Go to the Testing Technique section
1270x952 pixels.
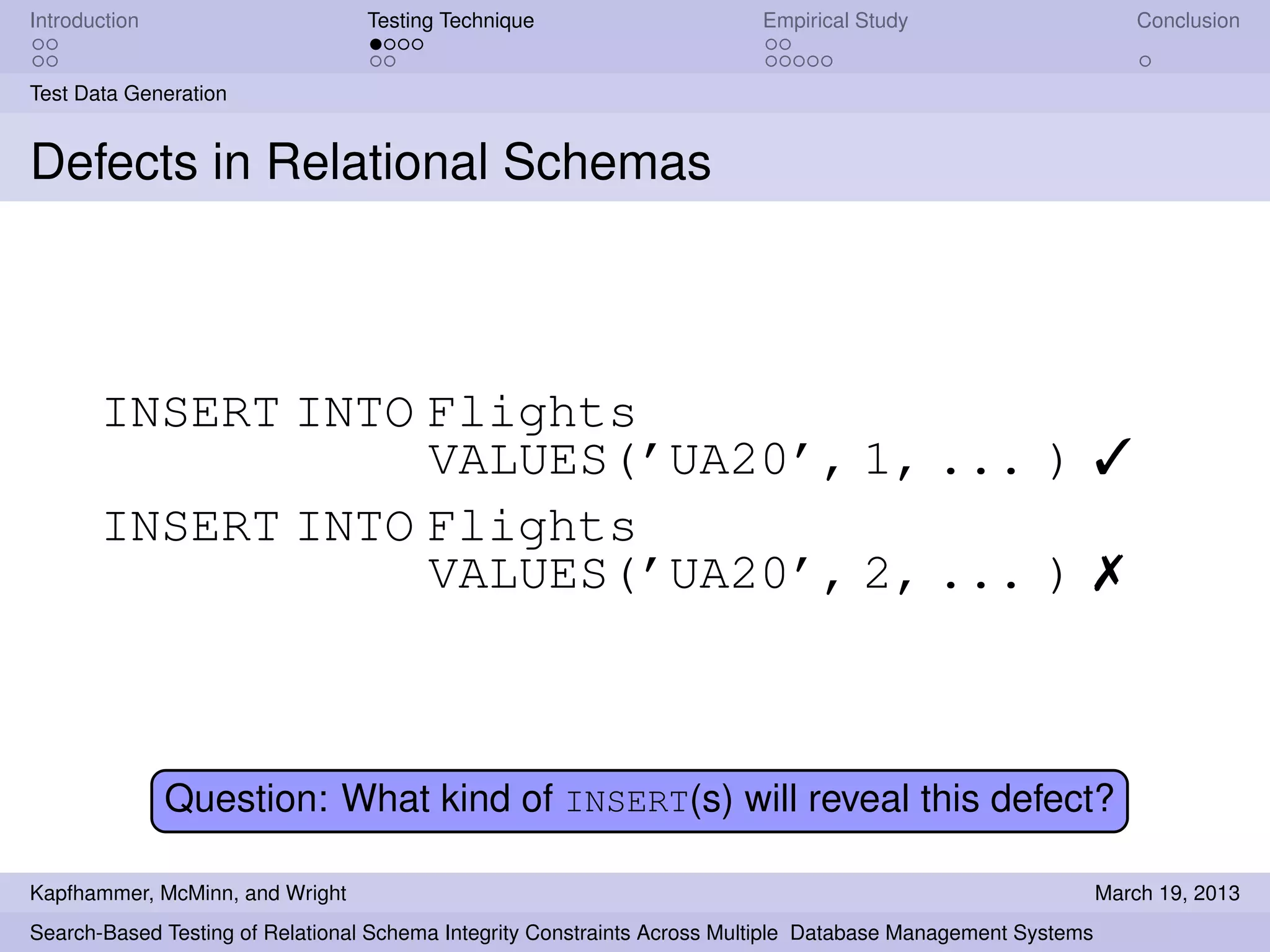(x=451, y=20)
